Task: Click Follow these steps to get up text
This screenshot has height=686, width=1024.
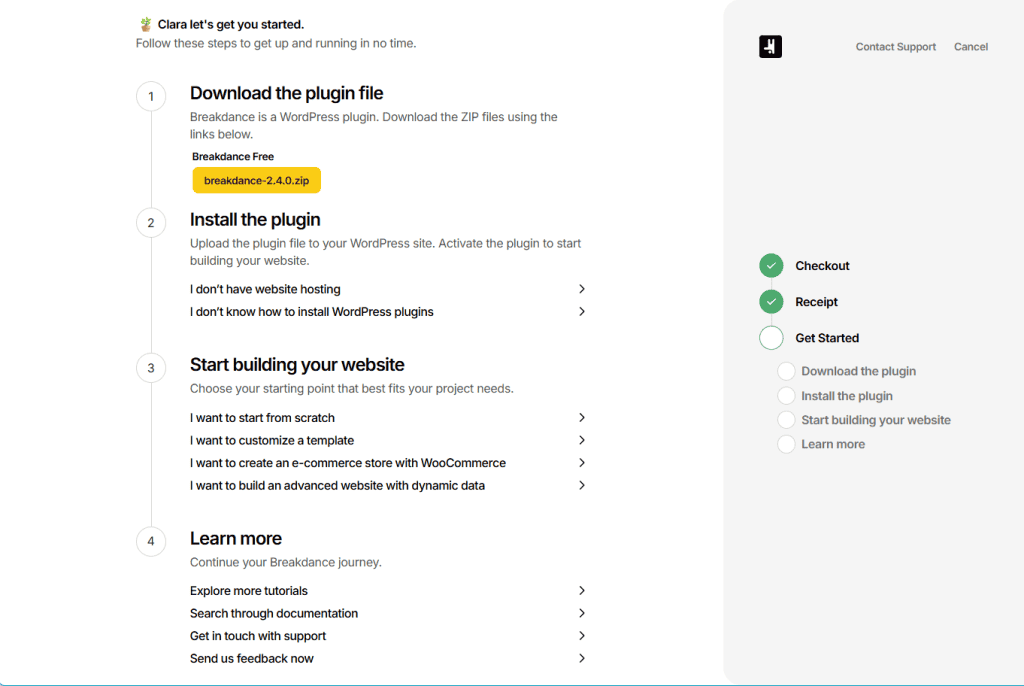Action: point(276,43)
